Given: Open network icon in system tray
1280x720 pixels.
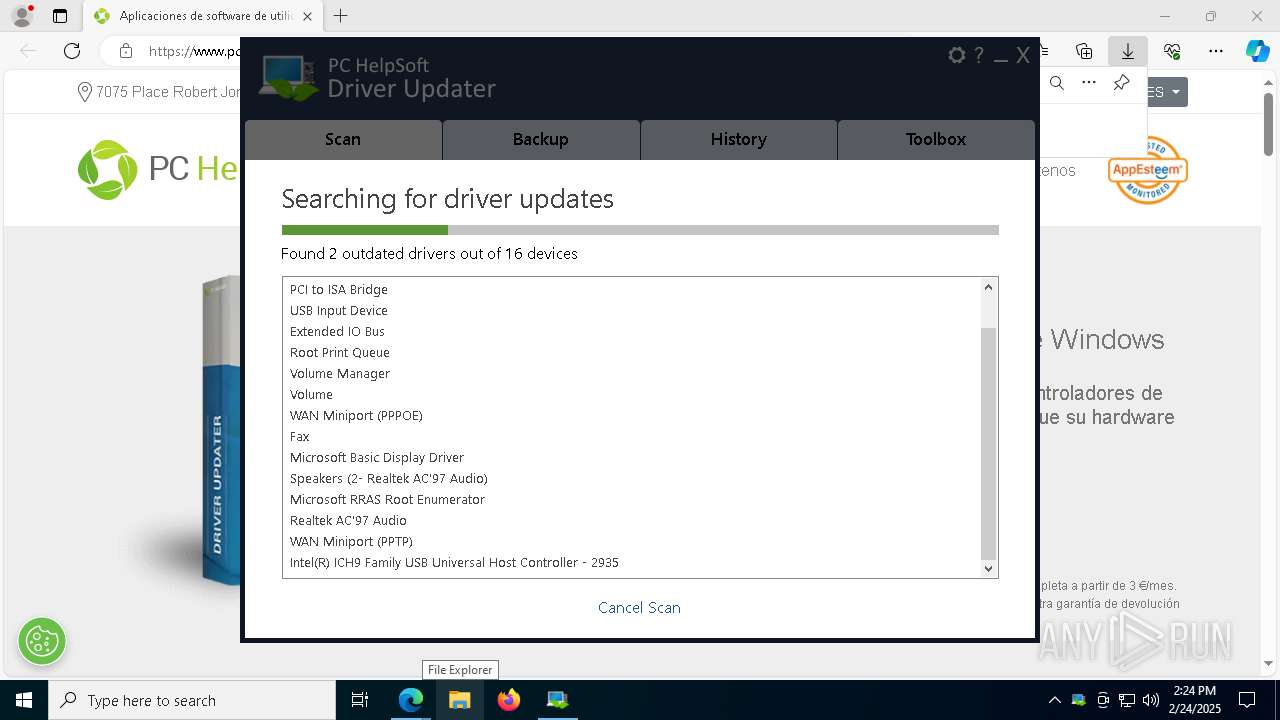Looking at the screenshot, I should (1127, 700).
